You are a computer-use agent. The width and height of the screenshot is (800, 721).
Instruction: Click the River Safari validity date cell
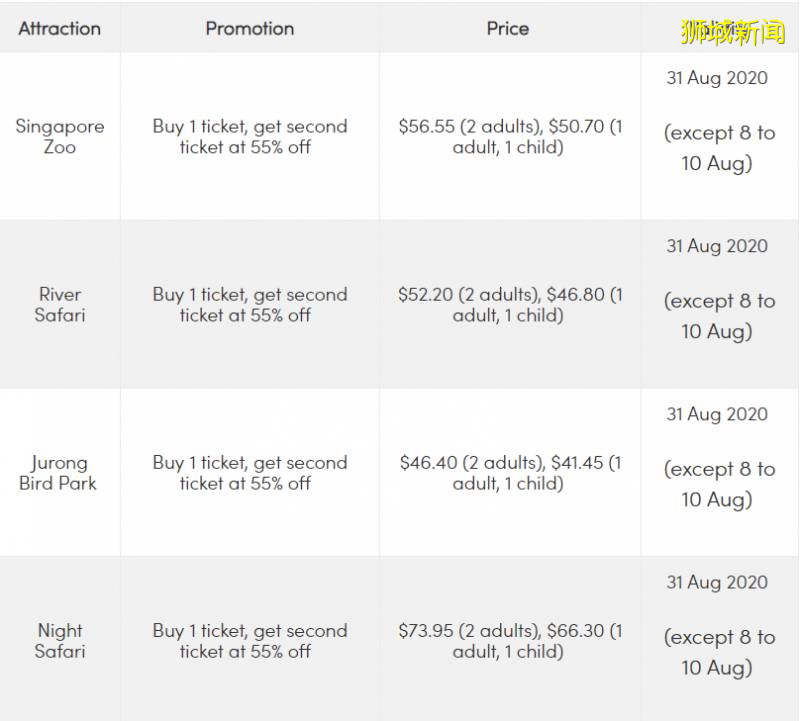tap(718, 289)
